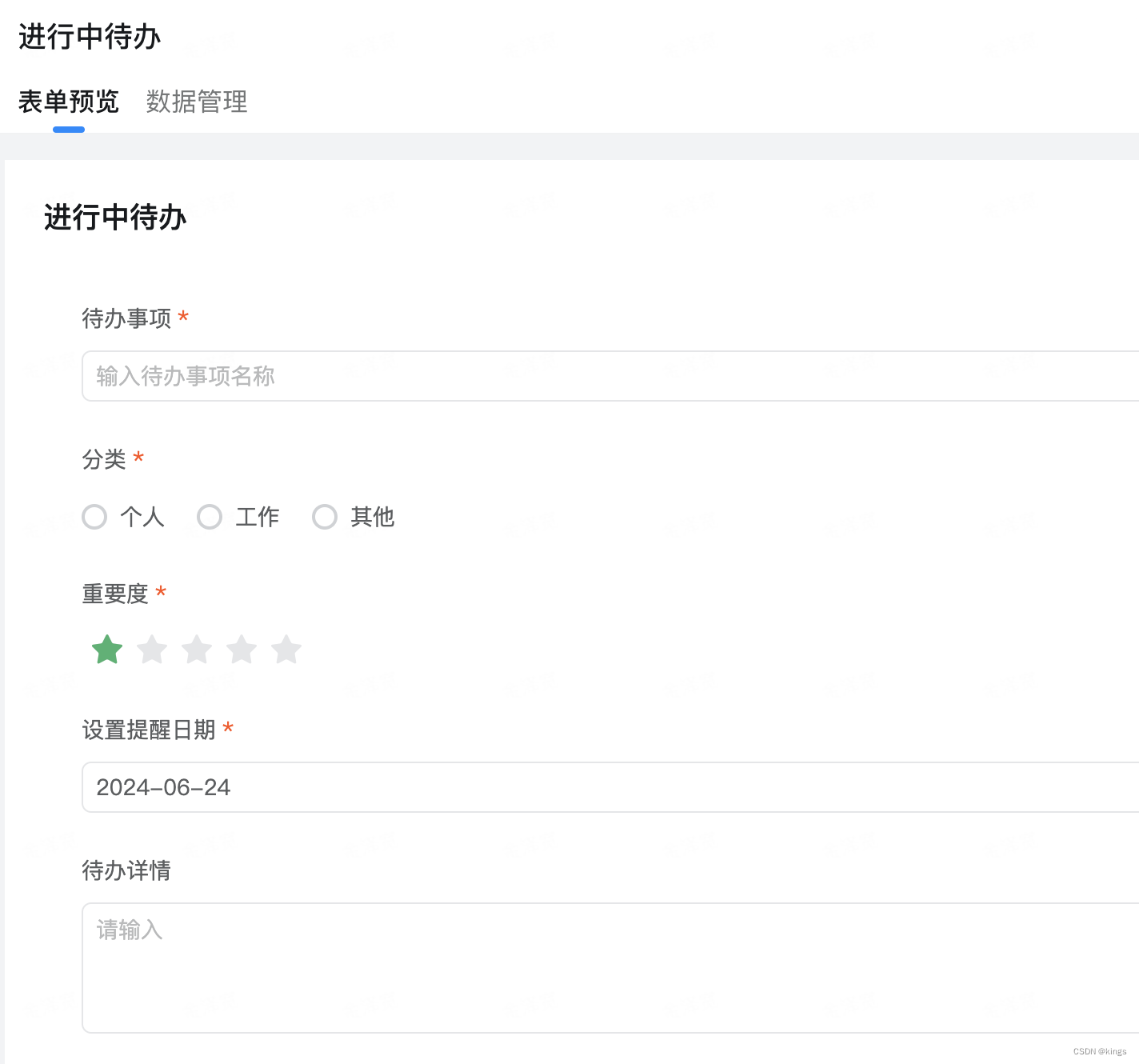Set importance to one star
Viewport: 1139px width, 1064px height.
107,650
